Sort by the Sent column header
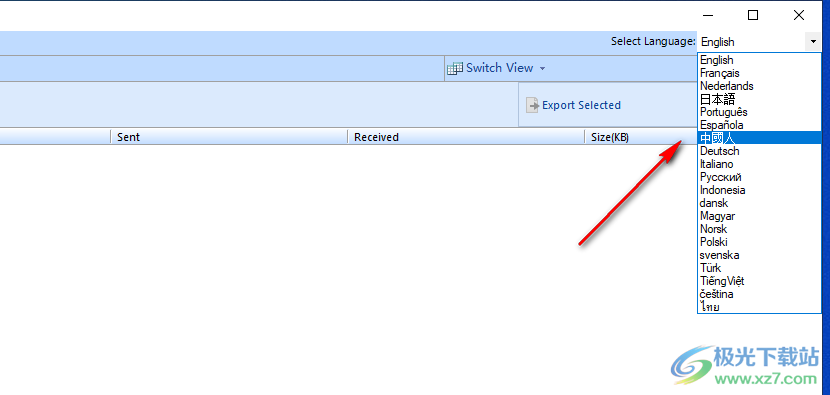The image size is (830, 395). [x=229, y=137]
